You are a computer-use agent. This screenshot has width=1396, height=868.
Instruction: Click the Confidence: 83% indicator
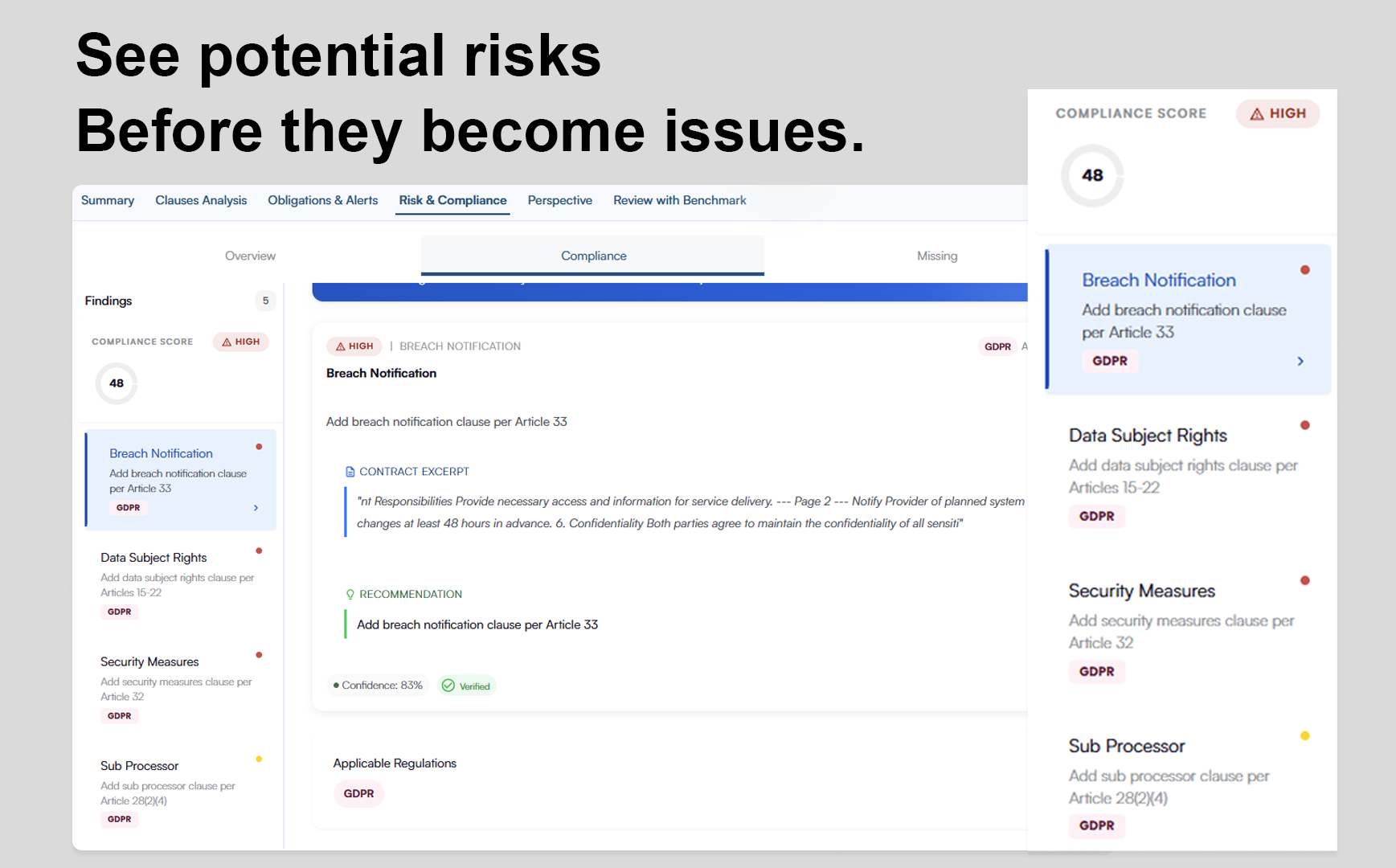[x=378, y=686]
